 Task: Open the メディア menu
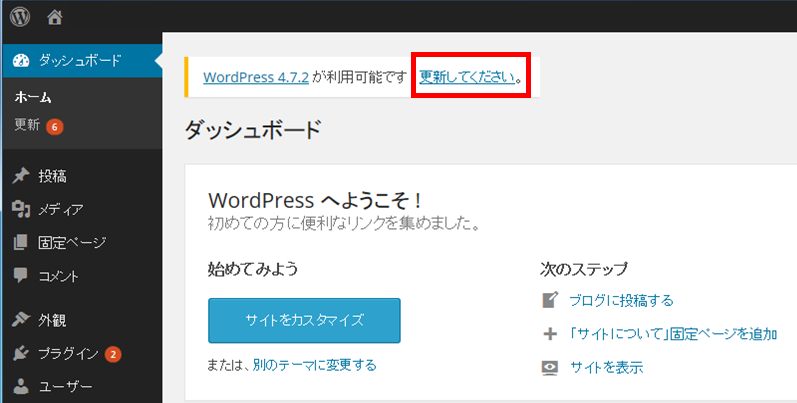60,209
